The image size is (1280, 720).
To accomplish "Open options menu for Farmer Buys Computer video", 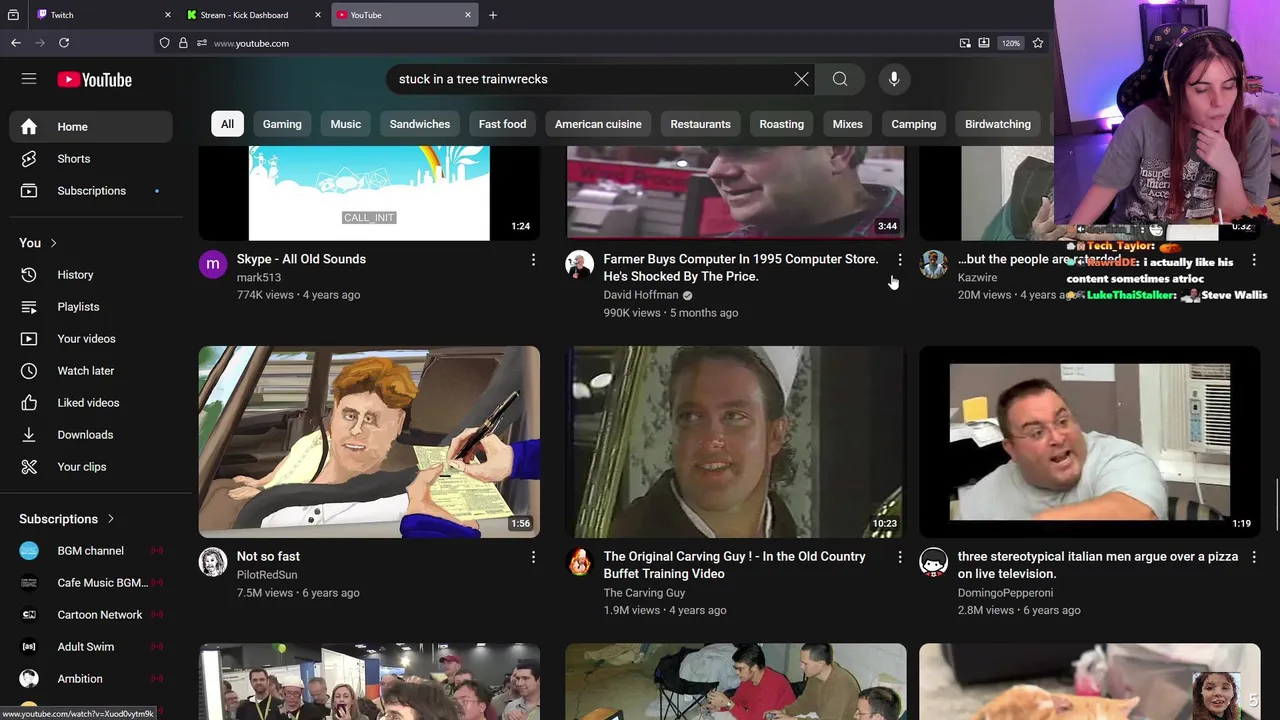I will click(900, 260).
